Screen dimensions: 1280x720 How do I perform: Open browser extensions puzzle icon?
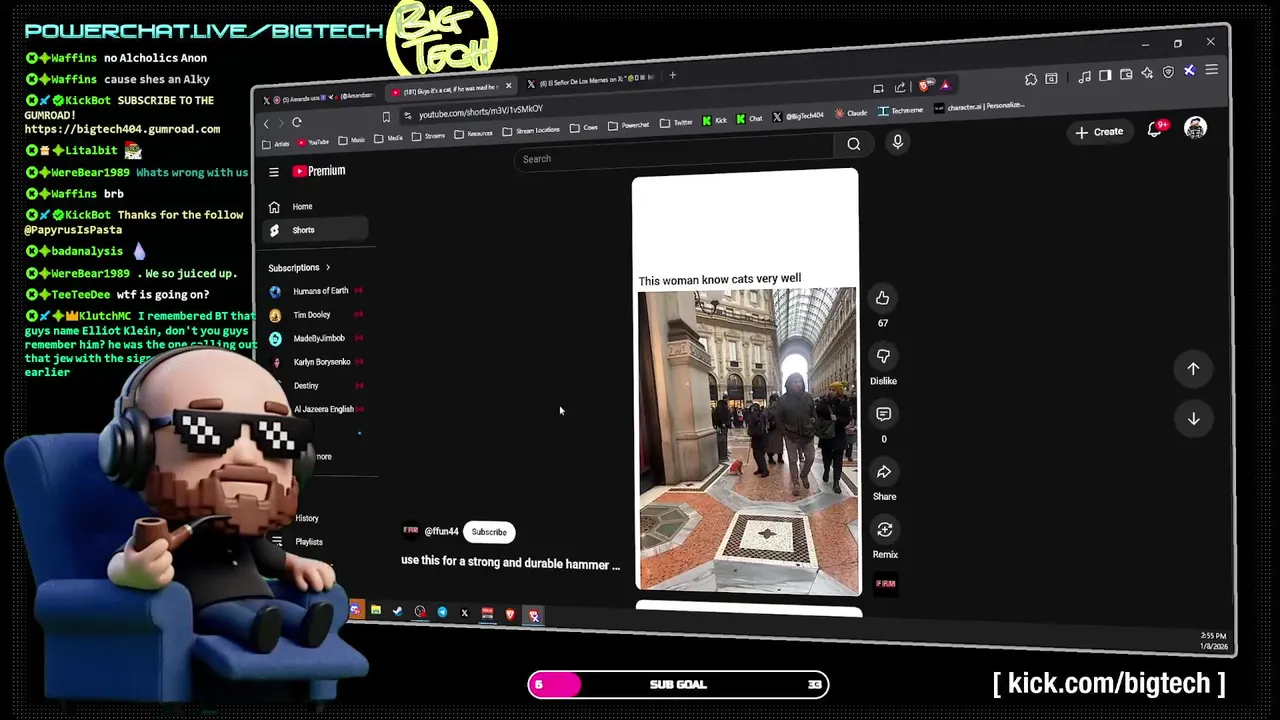coord(1031,79)
